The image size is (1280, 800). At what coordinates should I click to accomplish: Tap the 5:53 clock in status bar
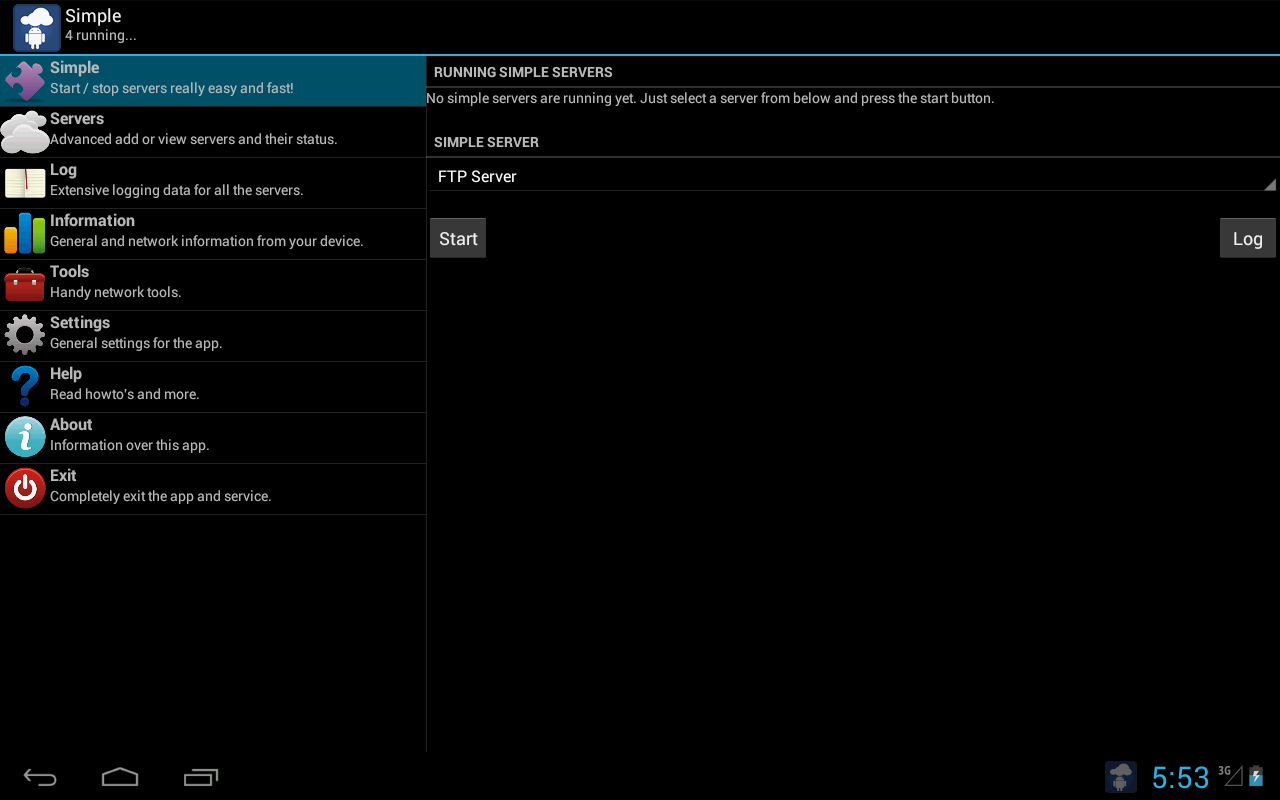[1180, 777]
